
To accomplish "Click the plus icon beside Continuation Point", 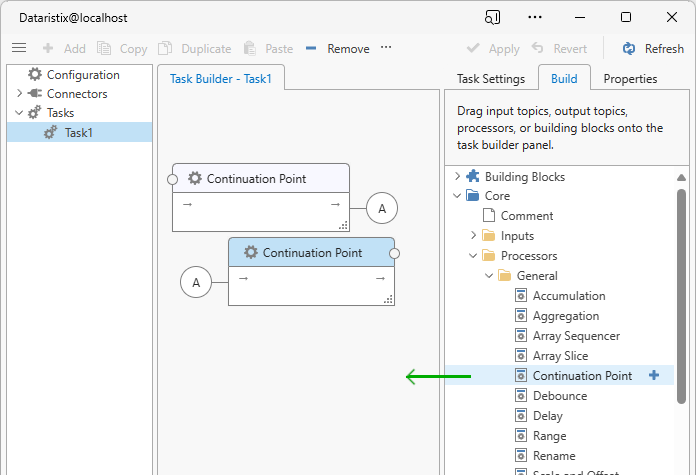I will pos(654,375).
